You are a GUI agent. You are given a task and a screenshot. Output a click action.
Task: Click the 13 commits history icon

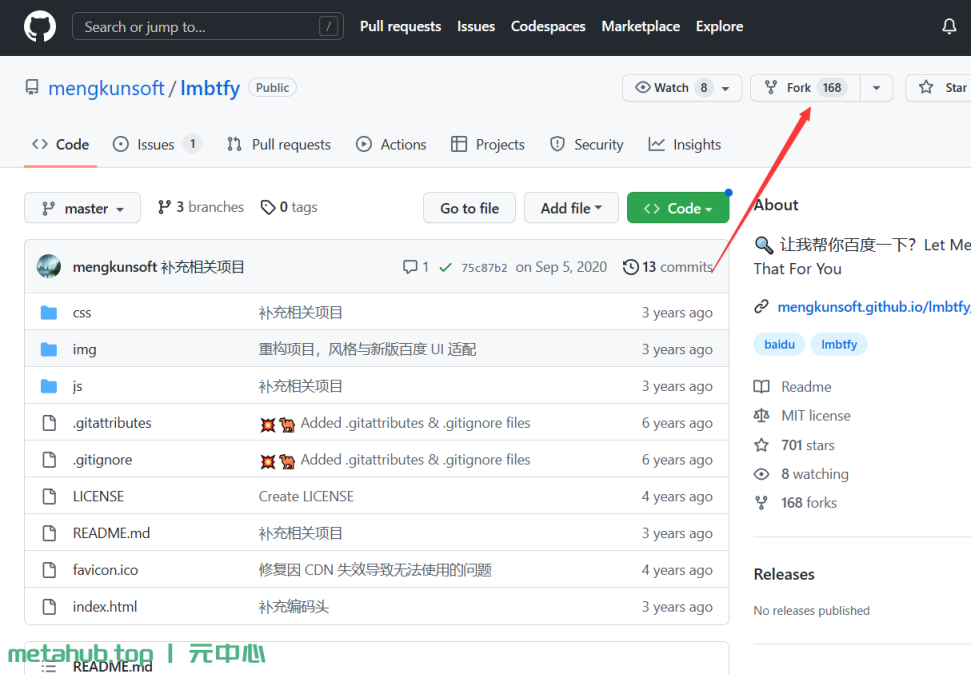pyautogui.click(x=630, y=267)
